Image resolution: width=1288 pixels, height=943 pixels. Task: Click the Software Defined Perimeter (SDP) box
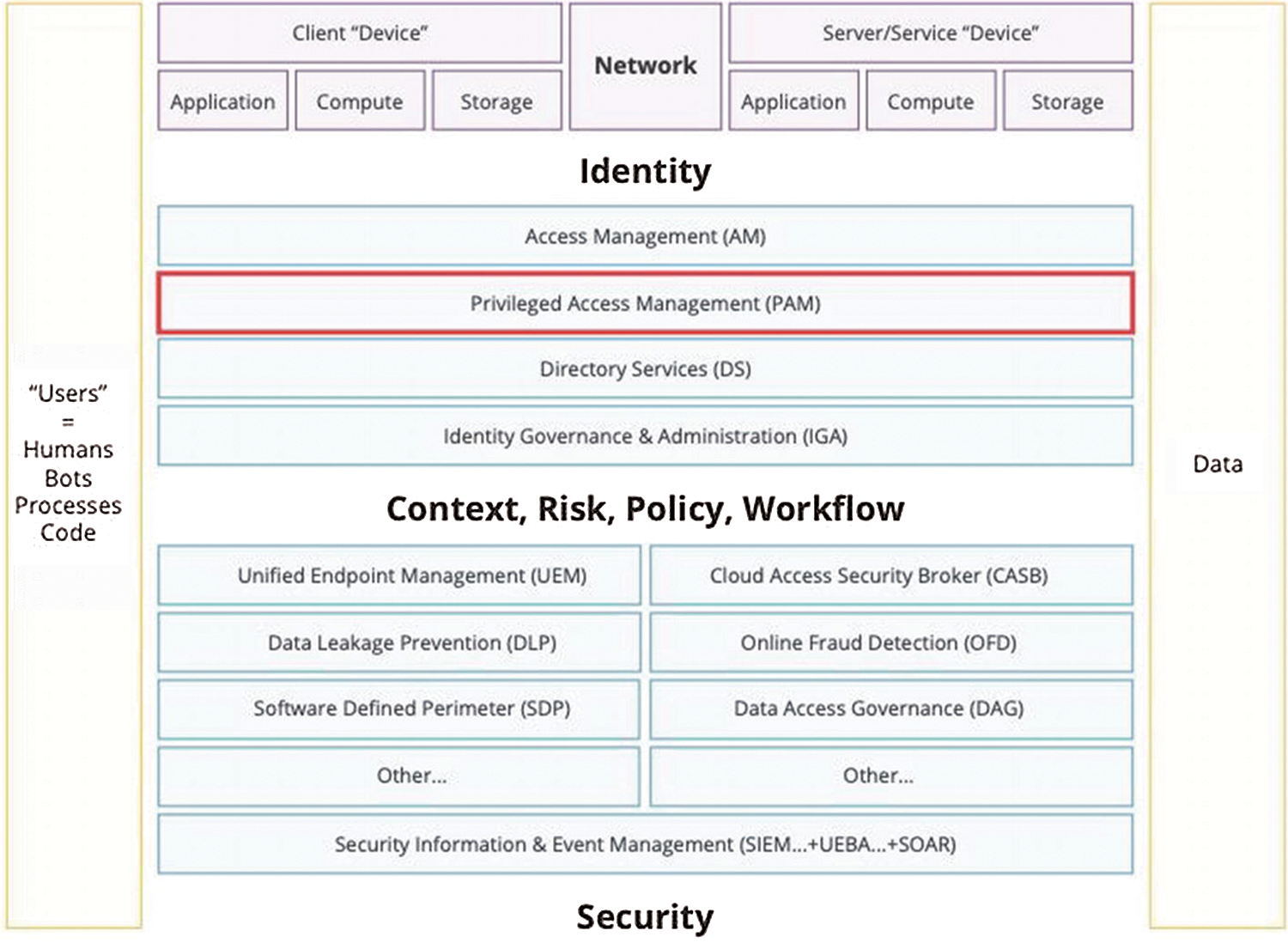[399, 709]
